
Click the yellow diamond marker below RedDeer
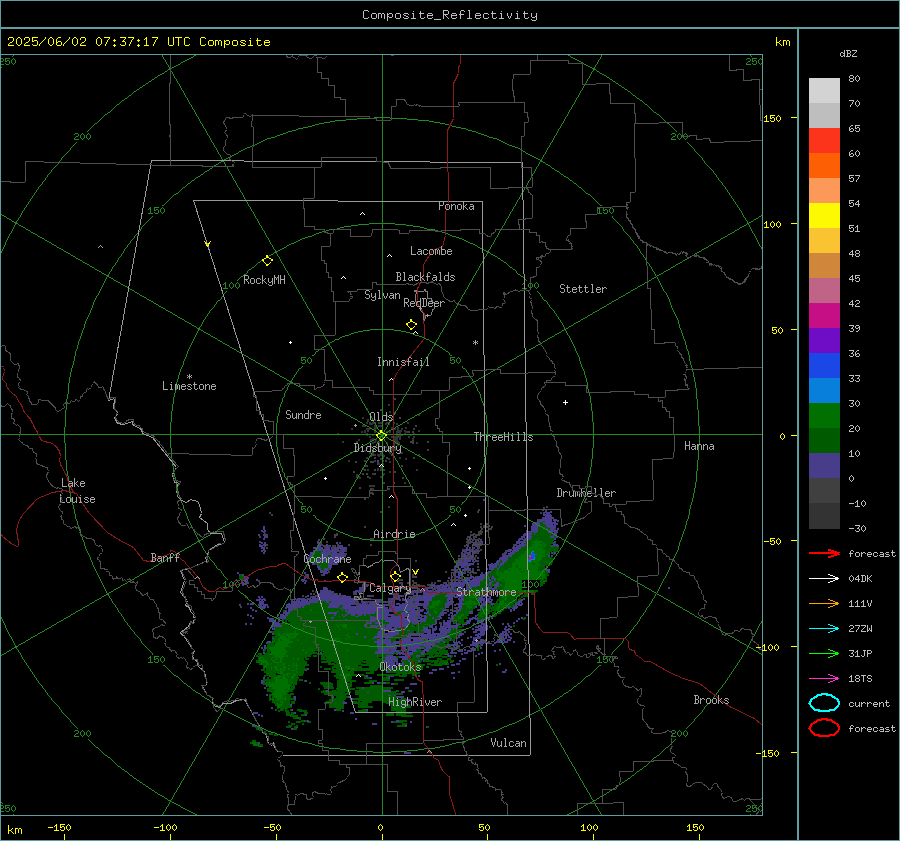412,325
